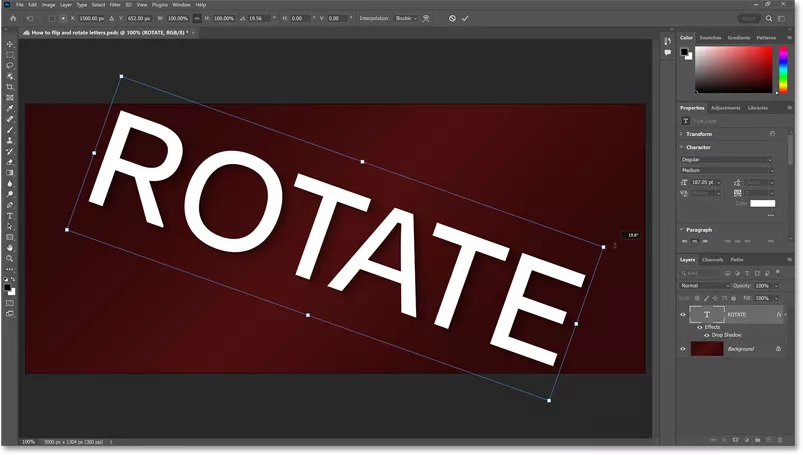
Task: Open more character options ellipsis
Action: (x=771, y=216)
